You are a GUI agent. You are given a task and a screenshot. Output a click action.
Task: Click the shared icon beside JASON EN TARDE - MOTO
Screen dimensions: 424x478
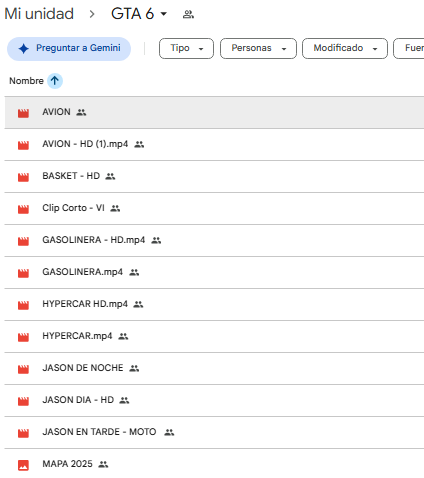coord(169,432)
